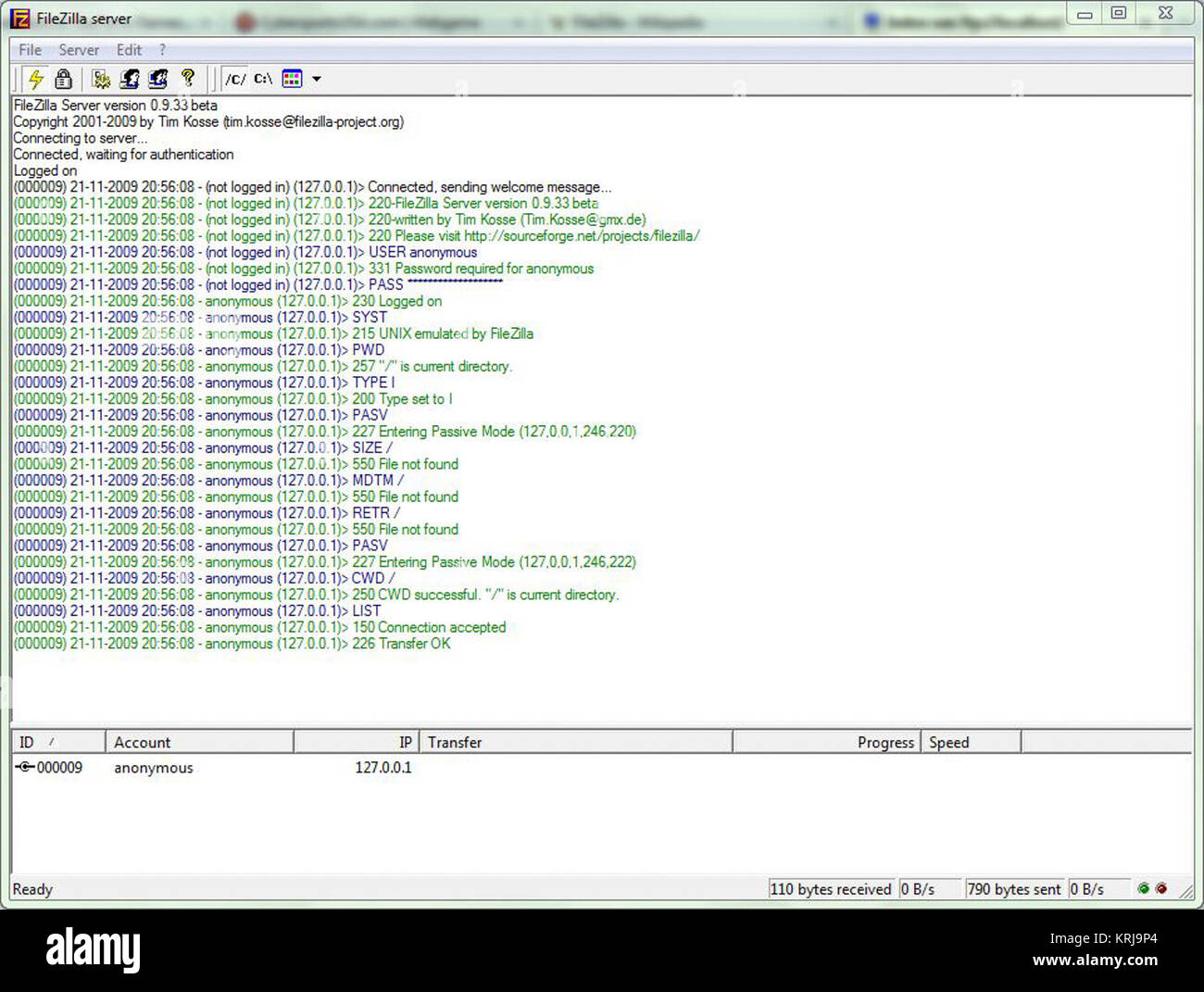Select connection row 000009

click(x=602, y=767)
